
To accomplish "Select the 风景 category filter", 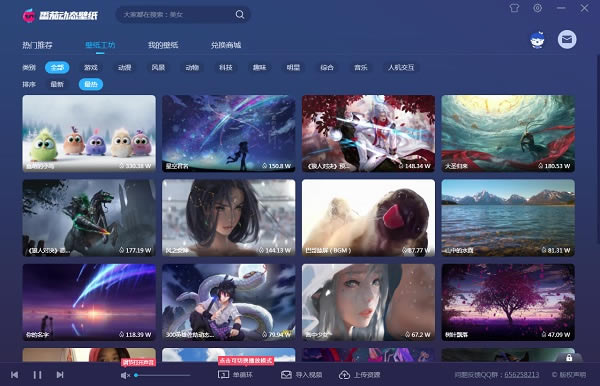I will tap(158, 67).
